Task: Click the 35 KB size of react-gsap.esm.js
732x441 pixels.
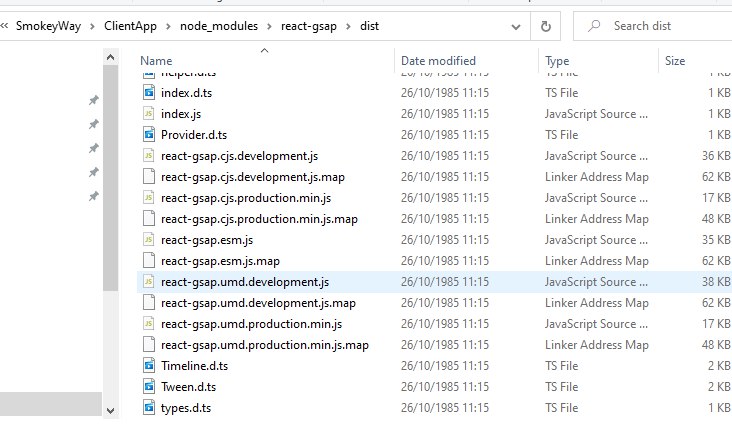Action: [x=716, y=240]
